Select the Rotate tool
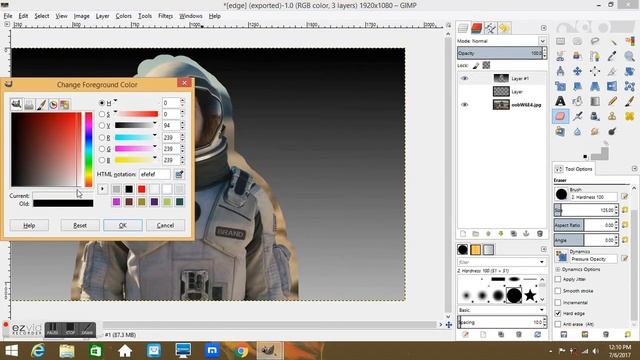This screenshot has height=360, width=640. point(629,71)
